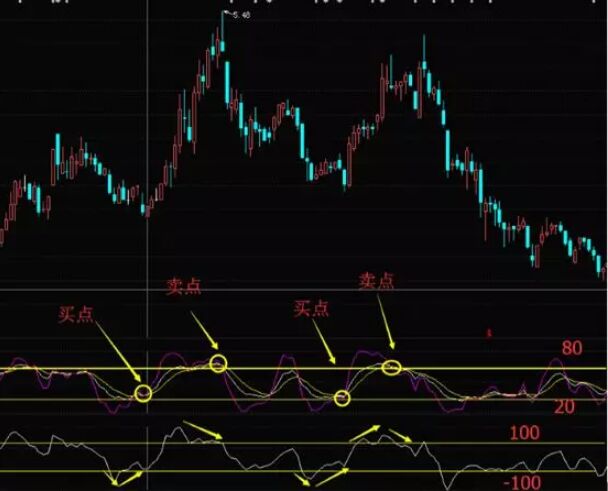Click the 5.48 peak price label
The image size is (608, 491).
[x=240, y=15]
